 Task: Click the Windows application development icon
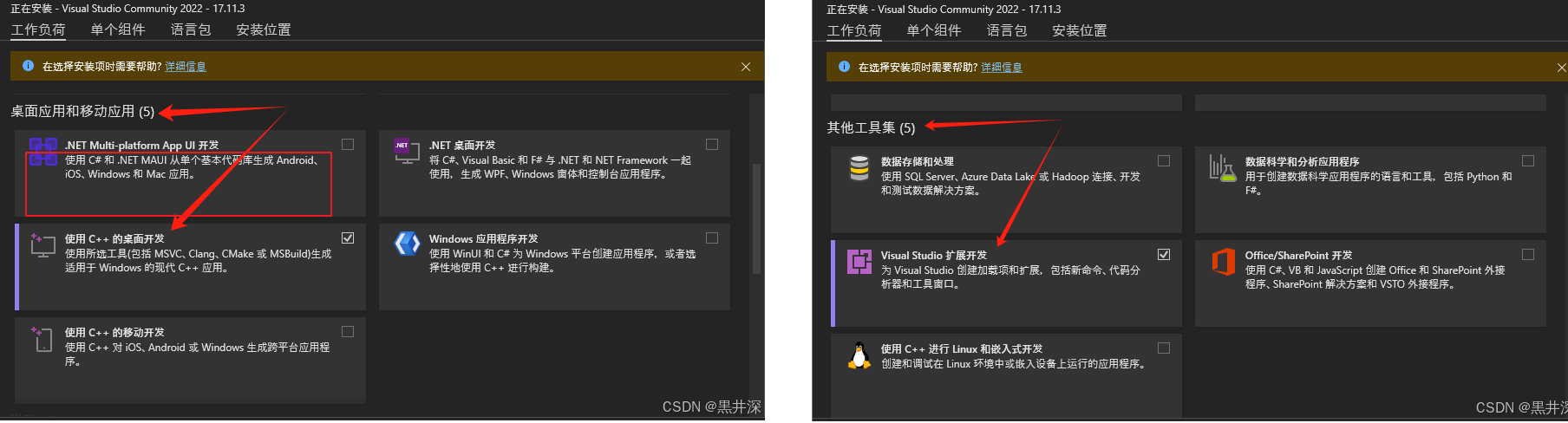[x=407, y=244]
